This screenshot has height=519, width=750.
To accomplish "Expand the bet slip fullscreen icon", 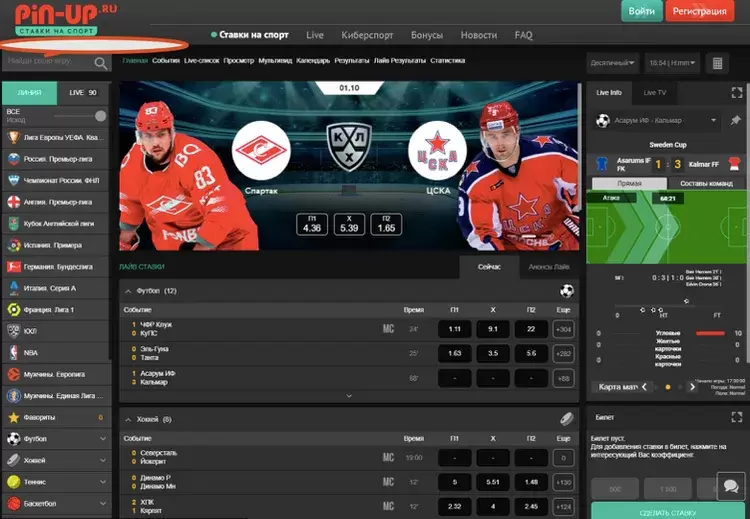I will [737, 417].
